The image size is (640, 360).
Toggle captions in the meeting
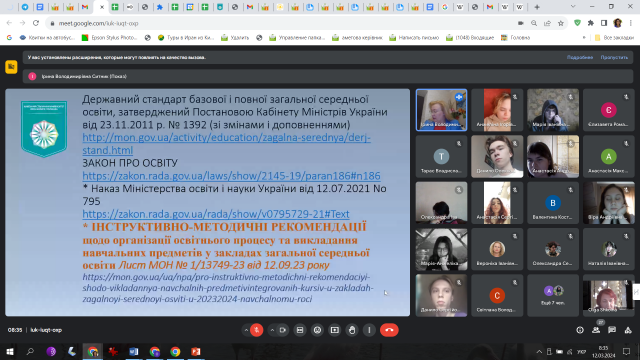click(300, 330)
